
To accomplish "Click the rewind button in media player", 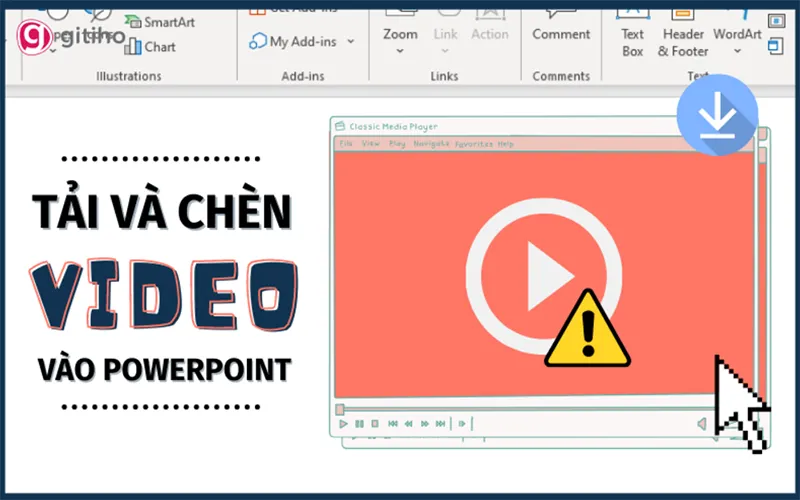I will point(409,424).
